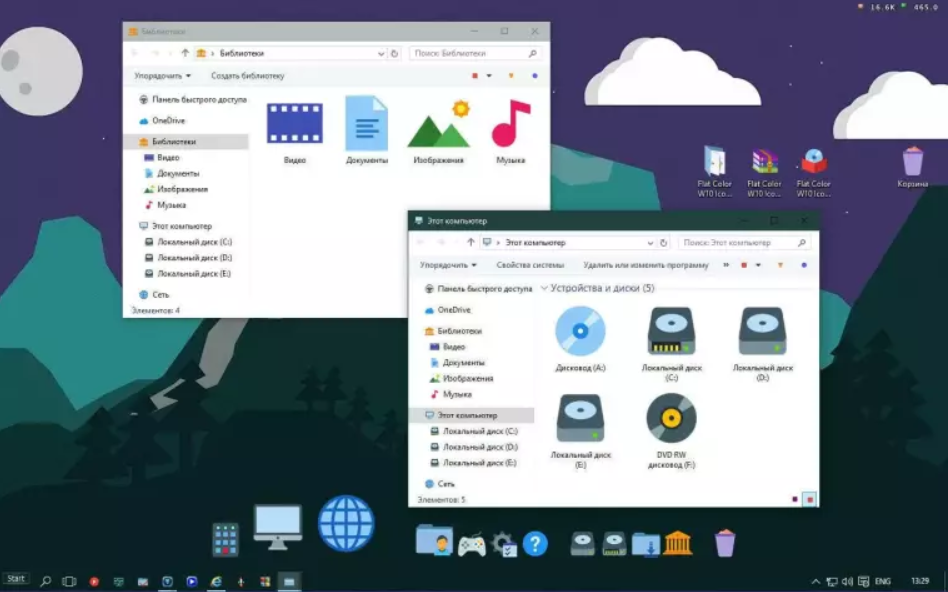
Task: Select Изображения in the Библиотеки window sidebar
Action: tap(181, 189)
